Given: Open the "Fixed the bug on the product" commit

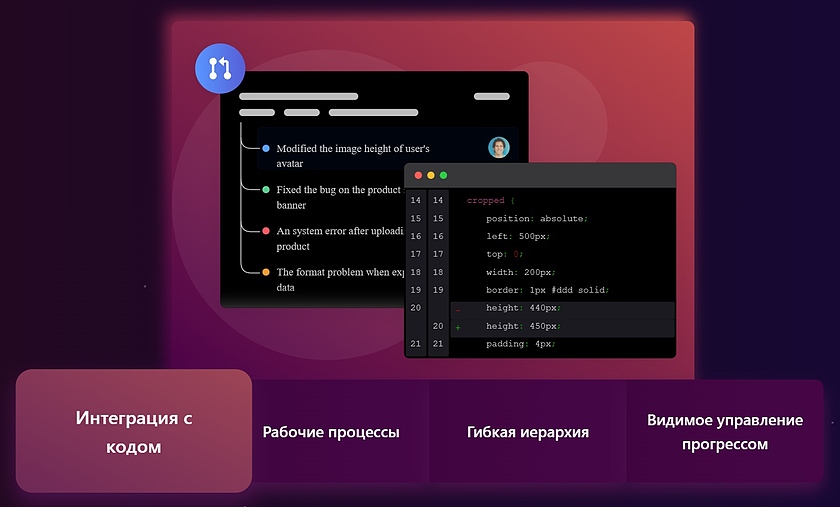Looking at the screenshot, I should click(338, 190).
